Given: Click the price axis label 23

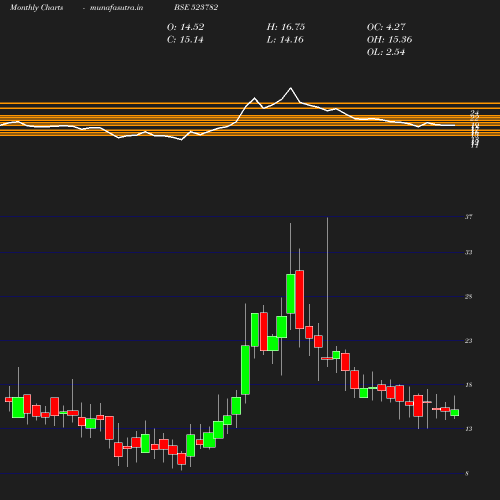Looking at the screenshot, I should point(469,341).
